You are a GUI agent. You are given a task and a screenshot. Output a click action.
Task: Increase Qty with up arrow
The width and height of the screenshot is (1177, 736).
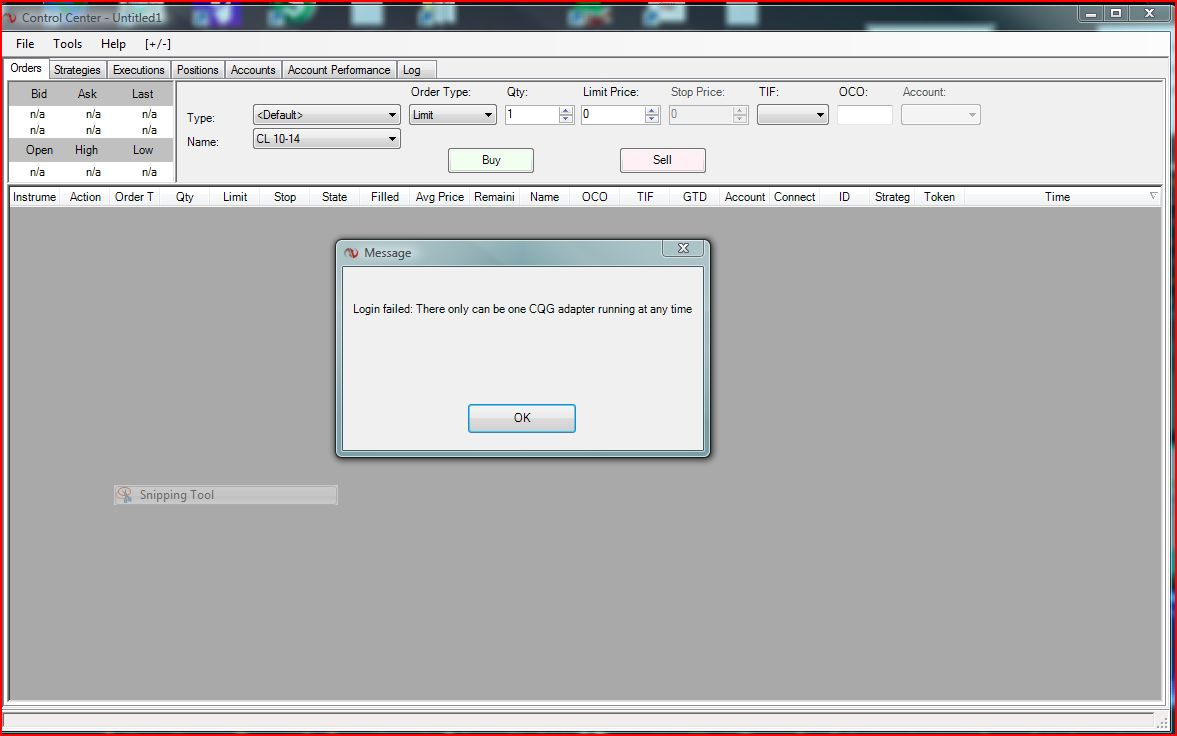[566, 110]
